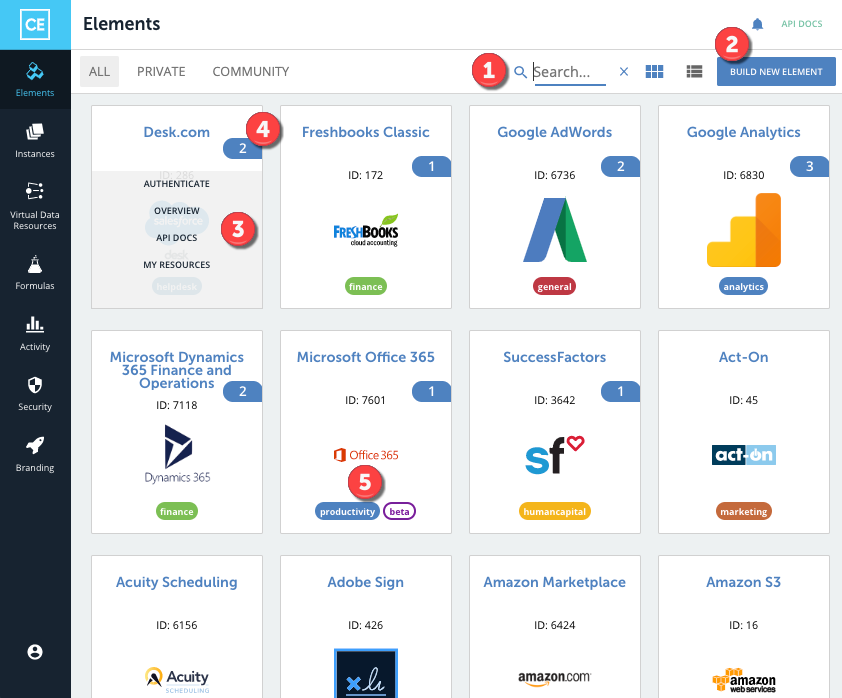Click the beta tag on Office 365
The height and width of the screenshot is (698, 842).
[x=400, y=512]
